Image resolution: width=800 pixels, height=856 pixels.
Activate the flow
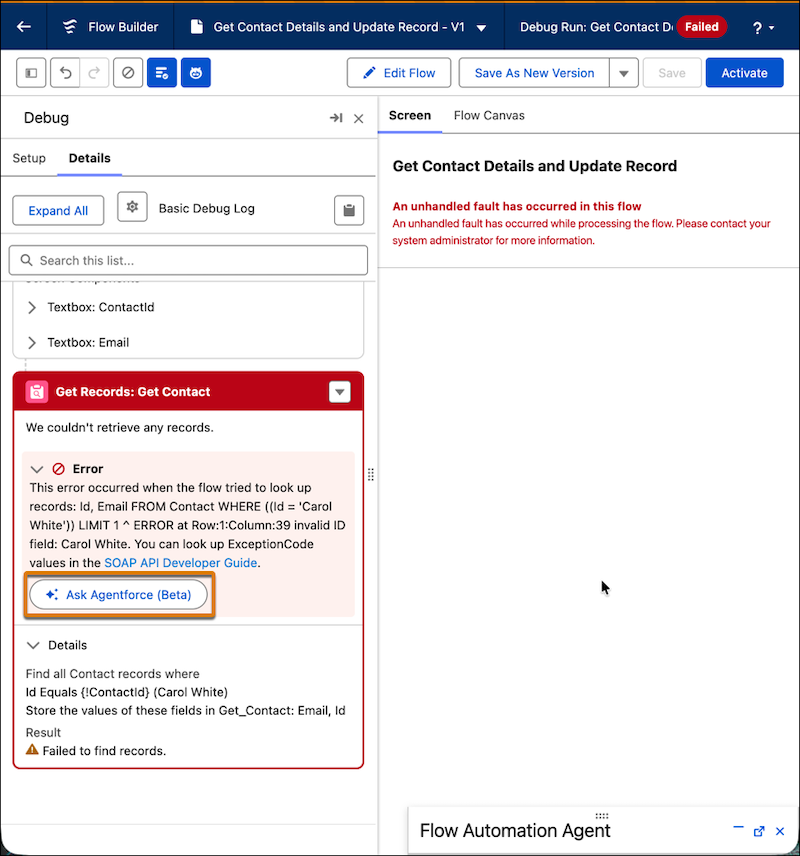(x=744, y=73)
